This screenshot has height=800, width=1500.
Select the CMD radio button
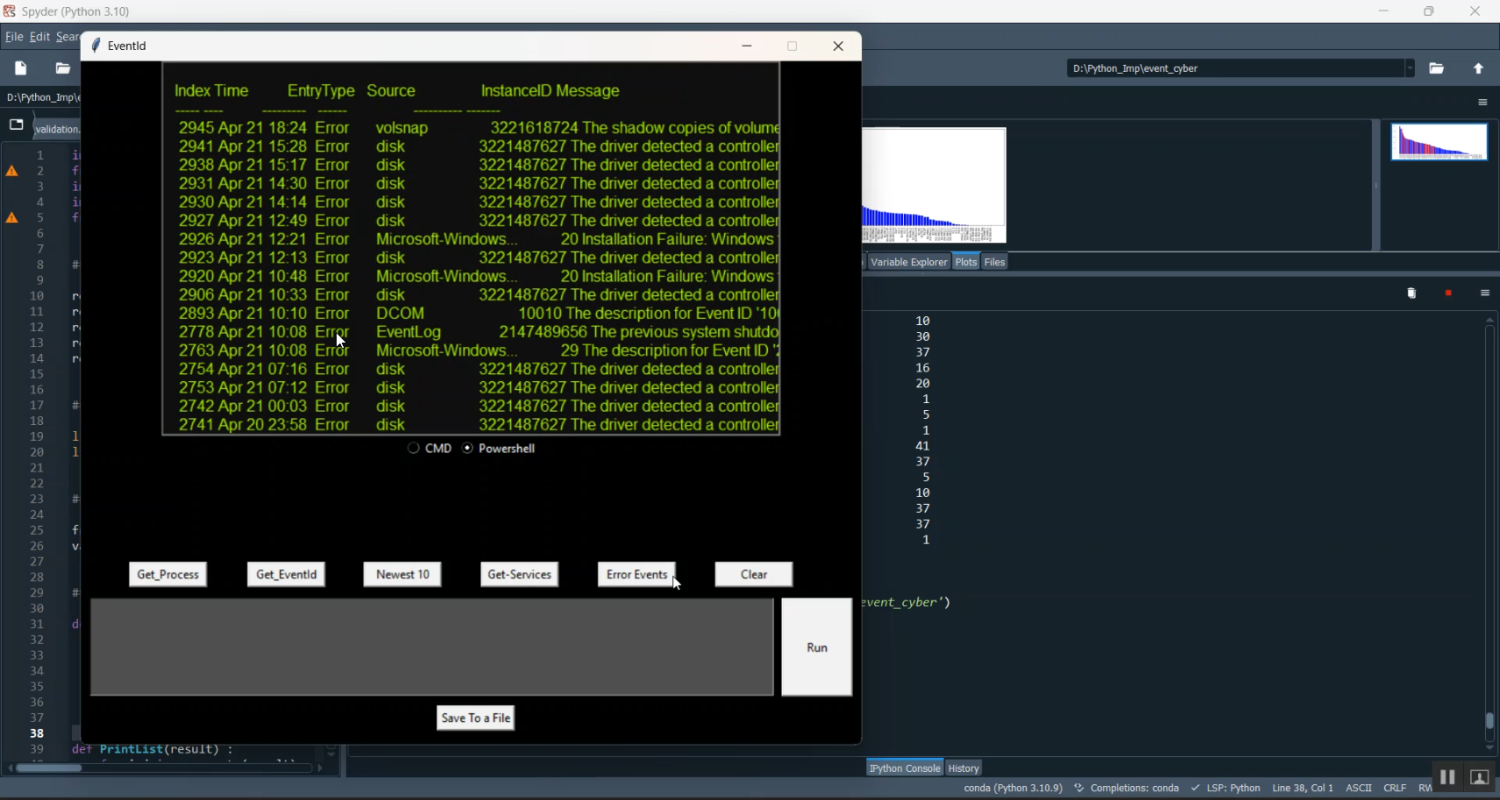click(413, 448)
